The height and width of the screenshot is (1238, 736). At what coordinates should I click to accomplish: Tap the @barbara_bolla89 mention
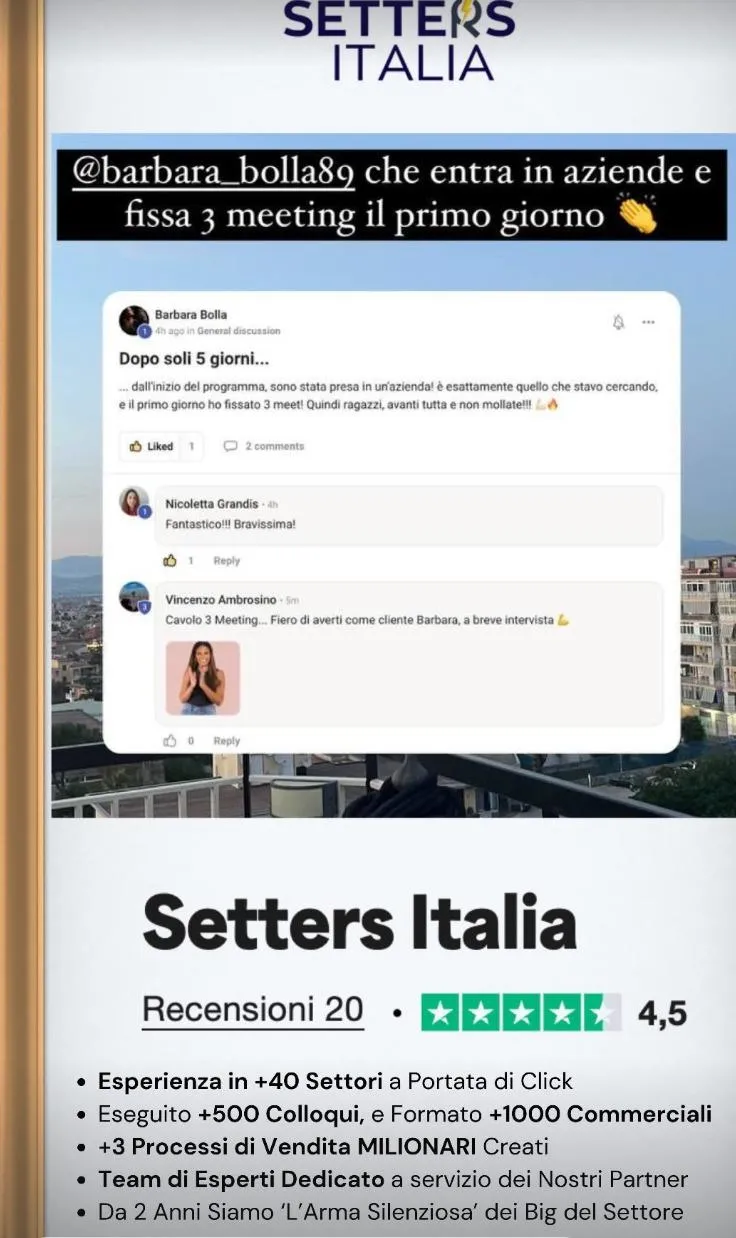[x=215, y=172]
